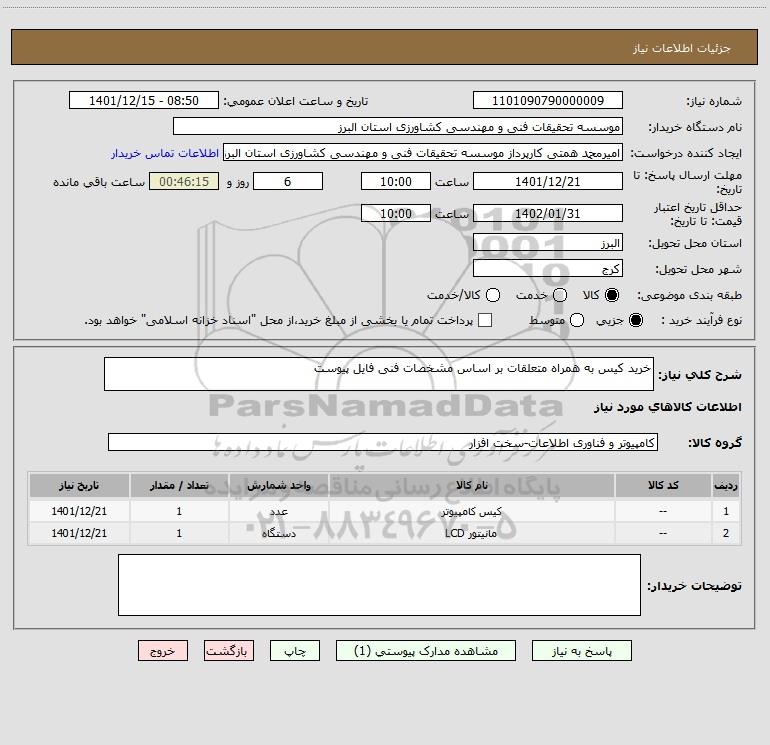Viewport: 770px width, 745px height.
Task: Select the کیس کامپیوتر item cell
Action: (x=471, y=512)
